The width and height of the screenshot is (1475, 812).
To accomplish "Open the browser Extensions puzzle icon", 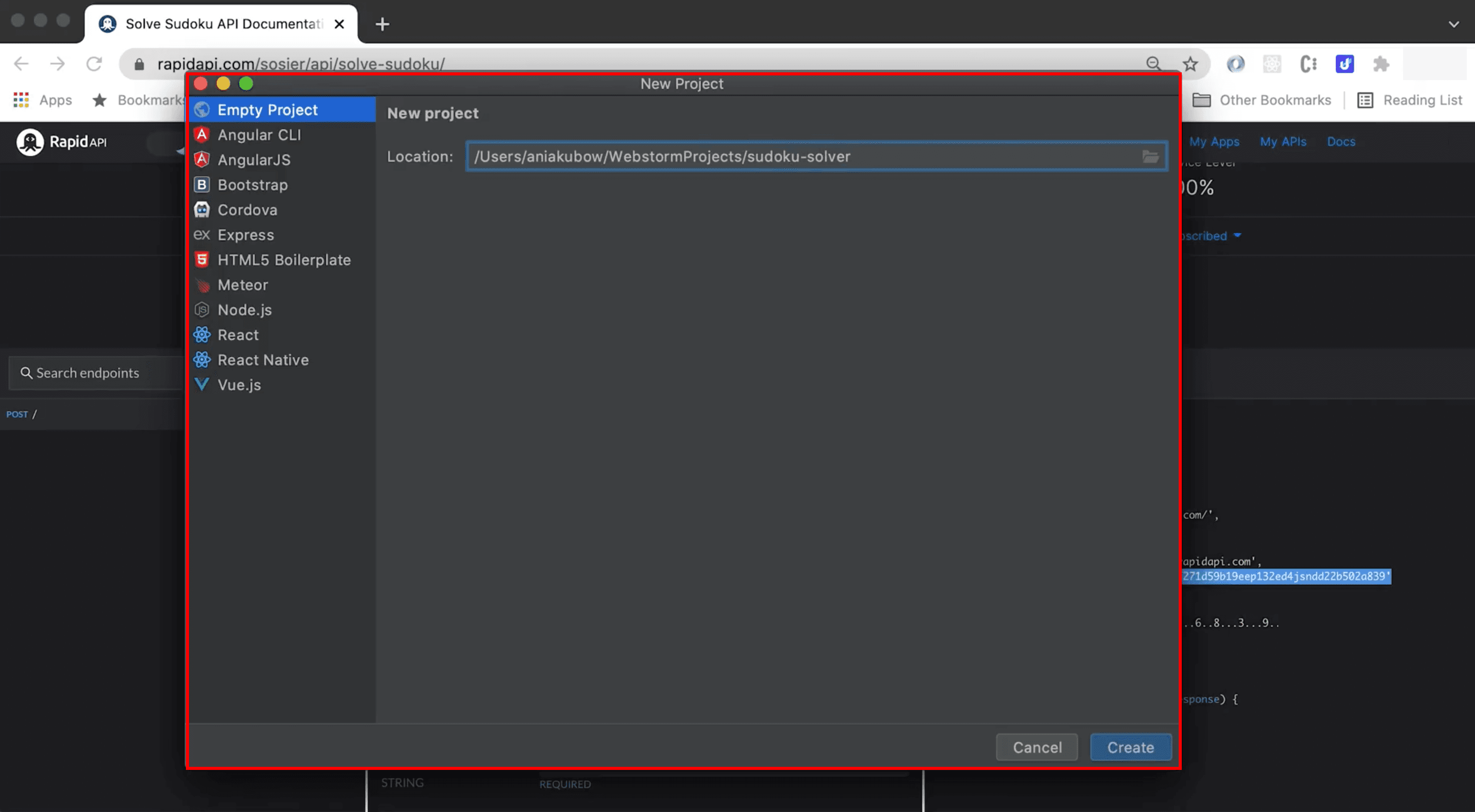I will pos(1381,64).
